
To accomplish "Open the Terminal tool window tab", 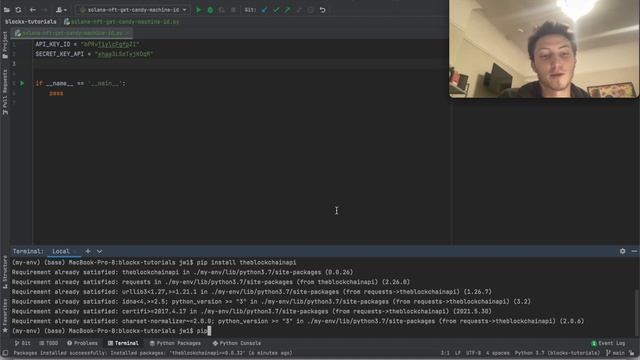I will click(x=123, y=343).
